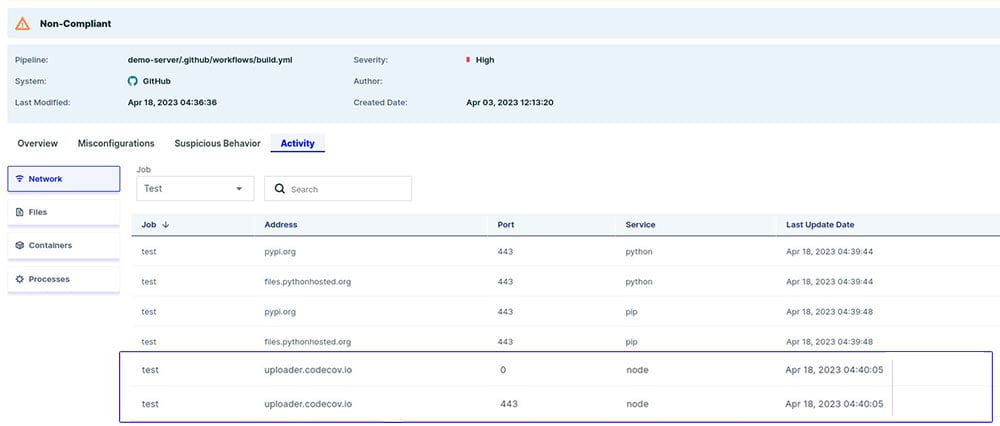
Task: Click the Address column header
Action: point(281,225)
